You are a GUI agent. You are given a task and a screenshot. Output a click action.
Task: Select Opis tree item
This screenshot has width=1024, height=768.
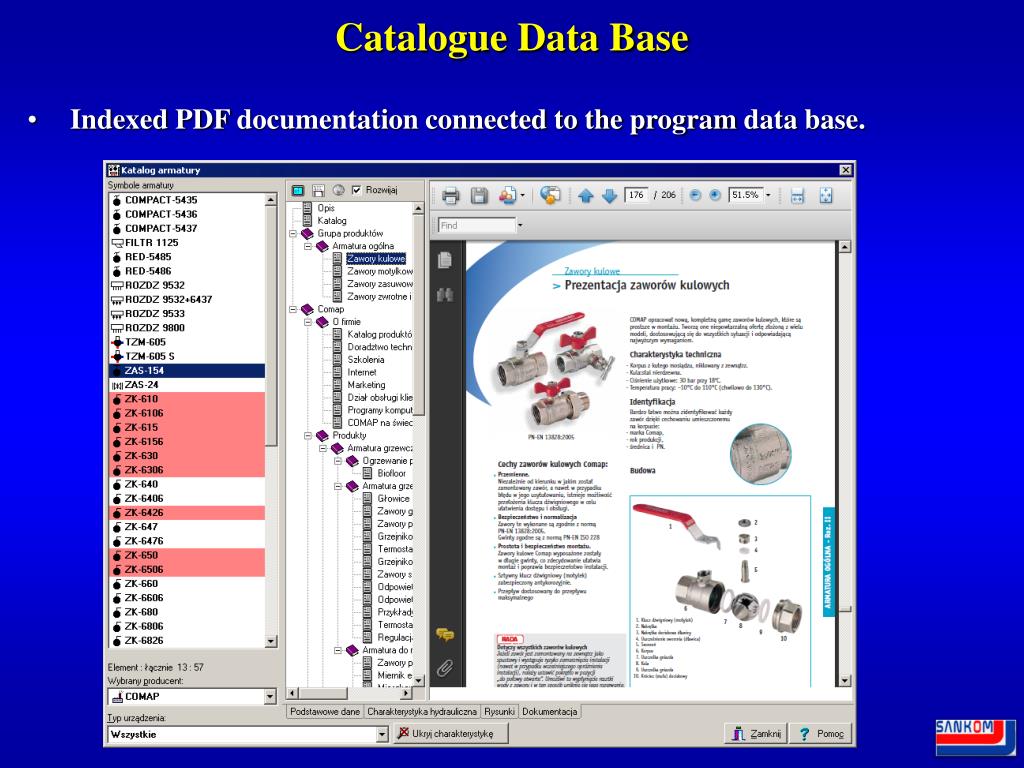326,208
